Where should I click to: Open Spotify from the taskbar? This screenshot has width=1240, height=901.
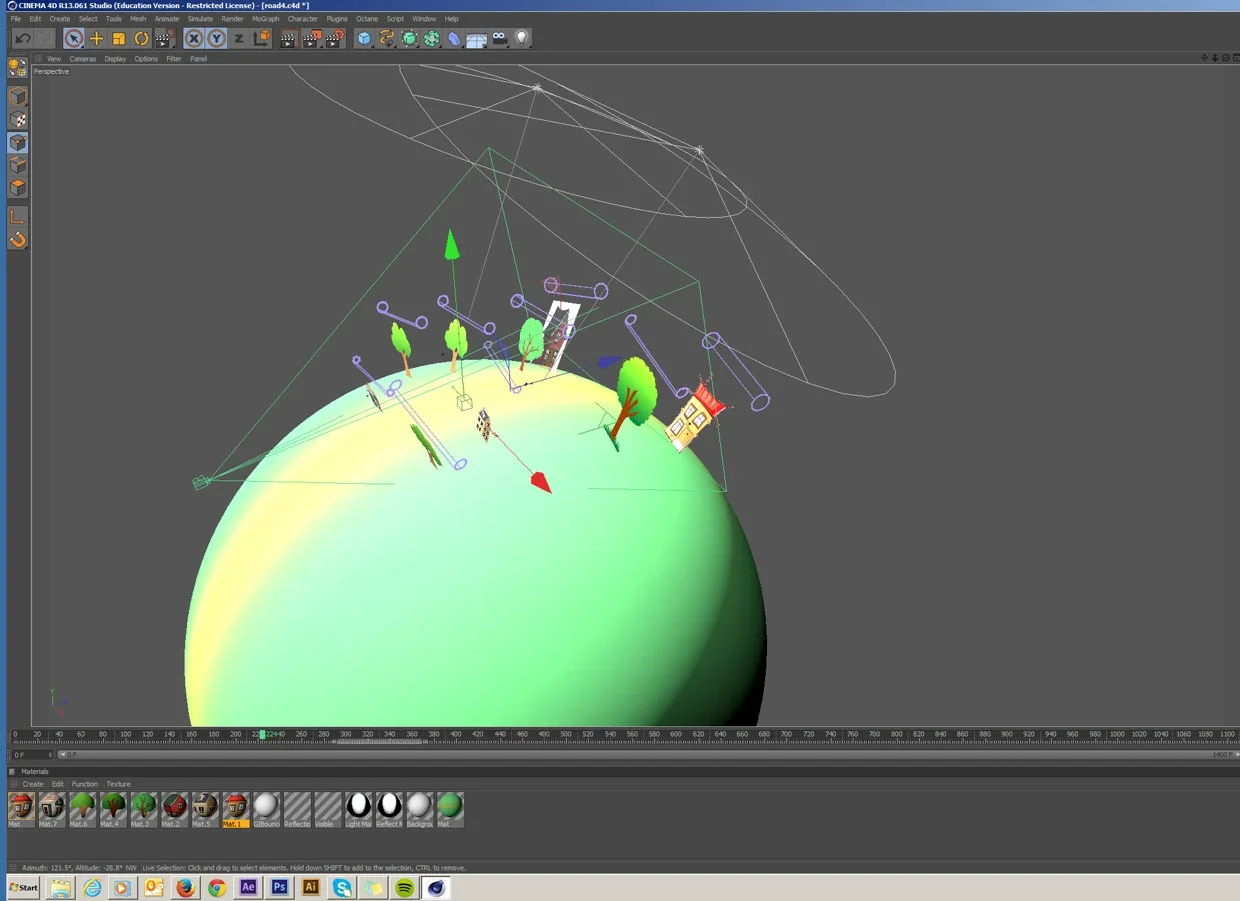coord(404,887)
